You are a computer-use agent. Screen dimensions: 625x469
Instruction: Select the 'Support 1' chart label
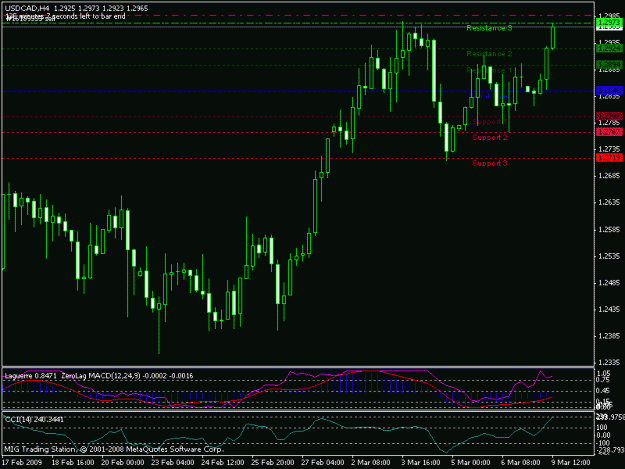489,122
